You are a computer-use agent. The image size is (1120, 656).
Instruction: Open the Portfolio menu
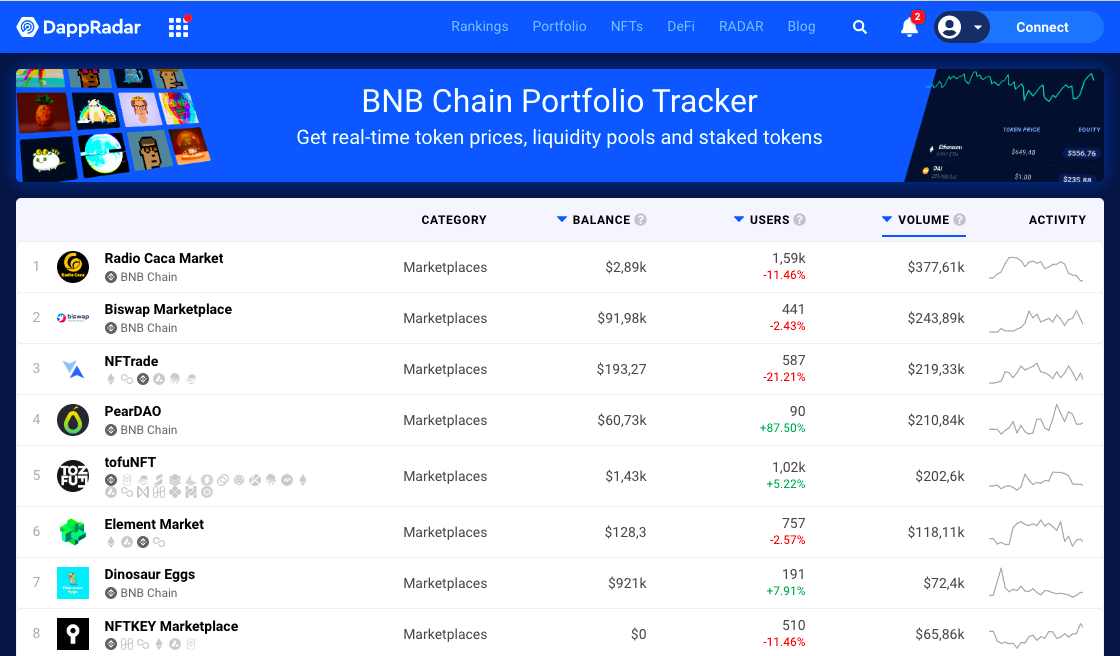(x=559, y=26)
